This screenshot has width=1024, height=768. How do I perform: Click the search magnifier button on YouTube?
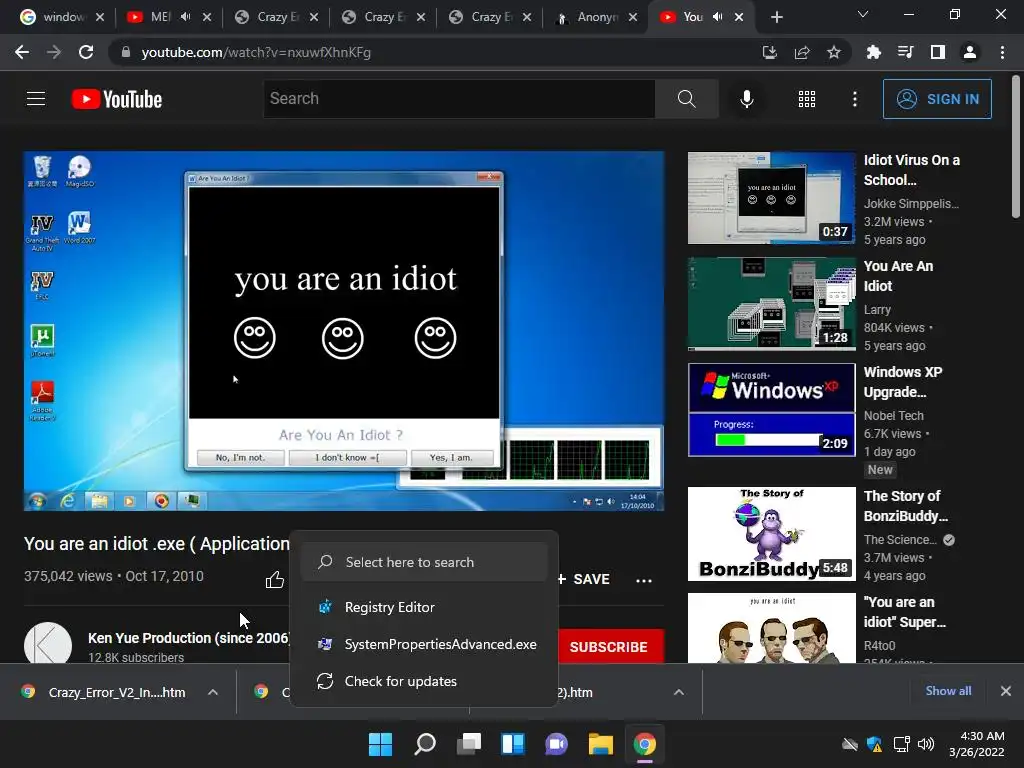coord(686,99)
